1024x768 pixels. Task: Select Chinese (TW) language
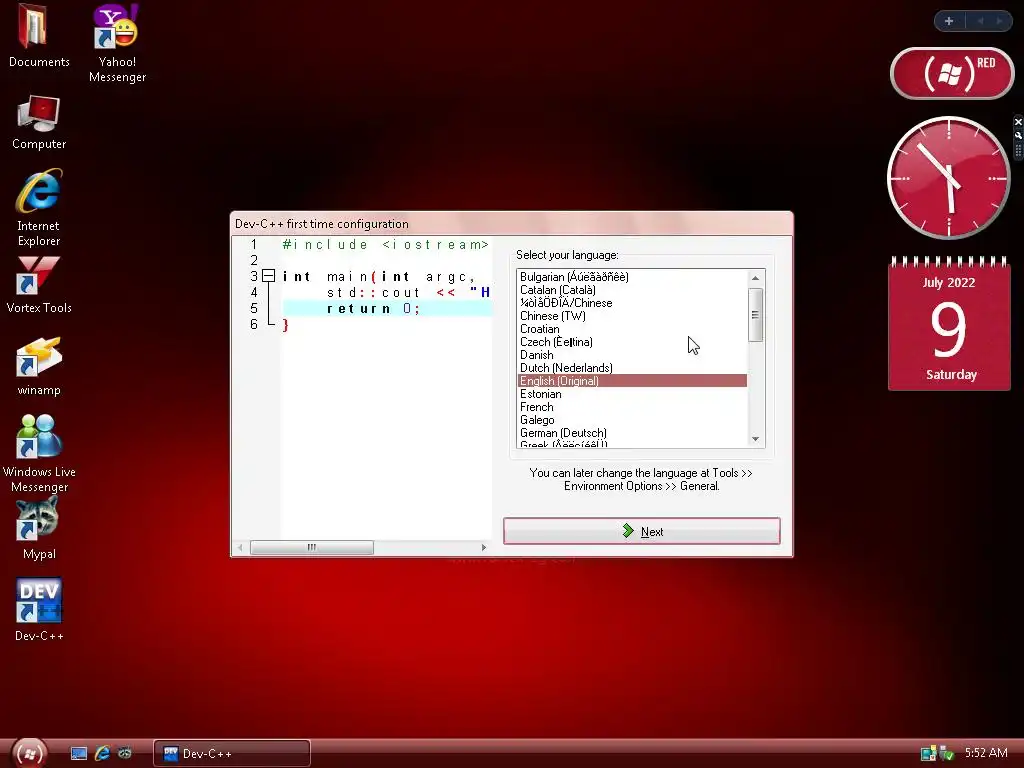(x=632, y=316)
